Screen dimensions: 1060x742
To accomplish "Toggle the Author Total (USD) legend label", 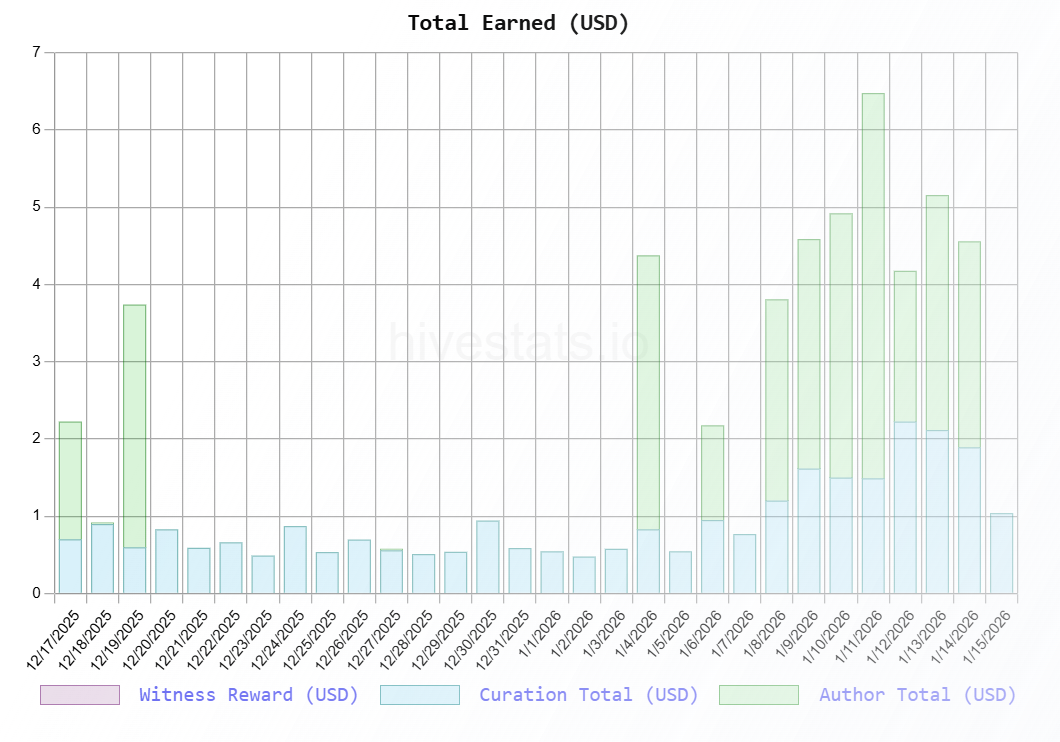I will [x=917, y=694].
